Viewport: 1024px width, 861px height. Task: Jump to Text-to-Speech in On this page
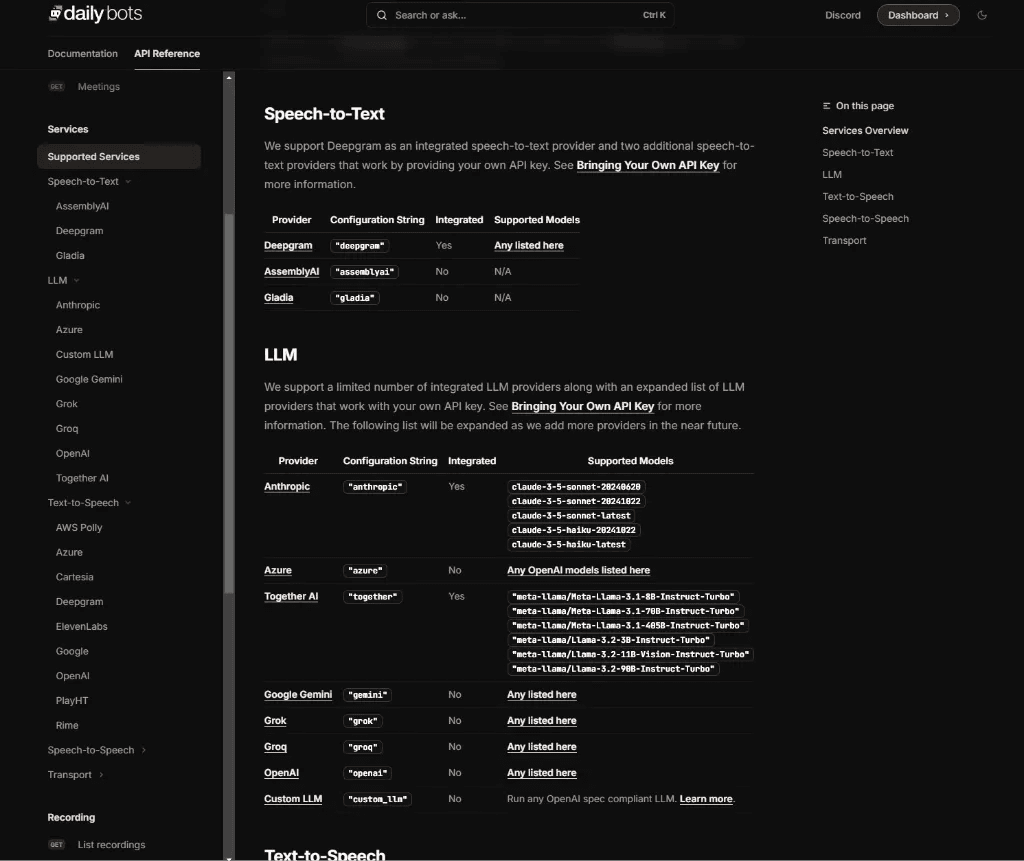[857, 197]
